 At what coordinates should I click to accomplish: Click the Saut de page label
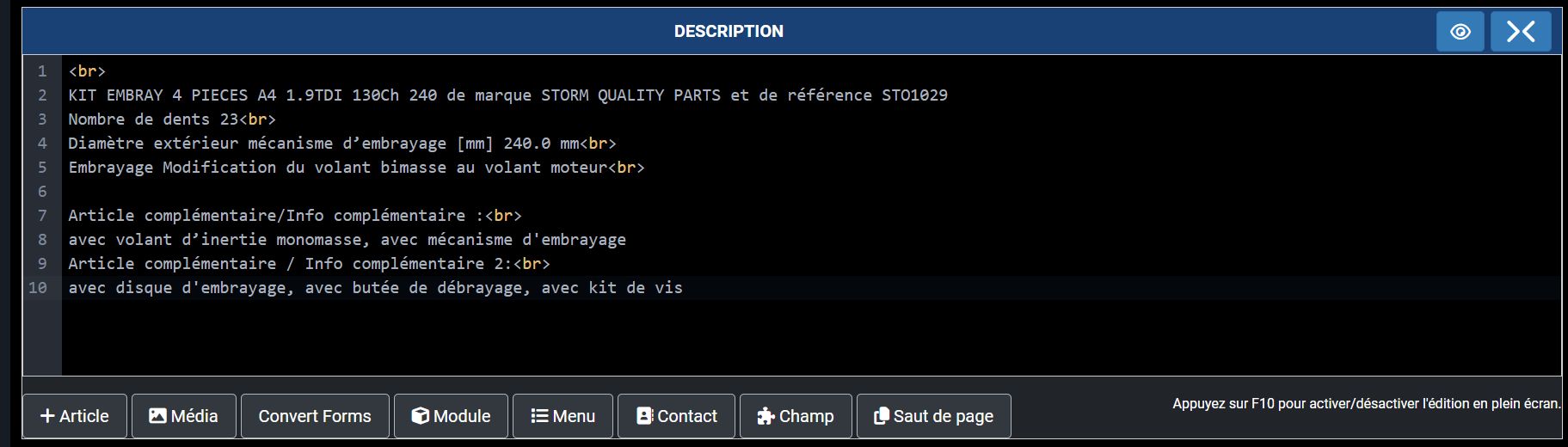pyautogui.click(x=944, y=416)
